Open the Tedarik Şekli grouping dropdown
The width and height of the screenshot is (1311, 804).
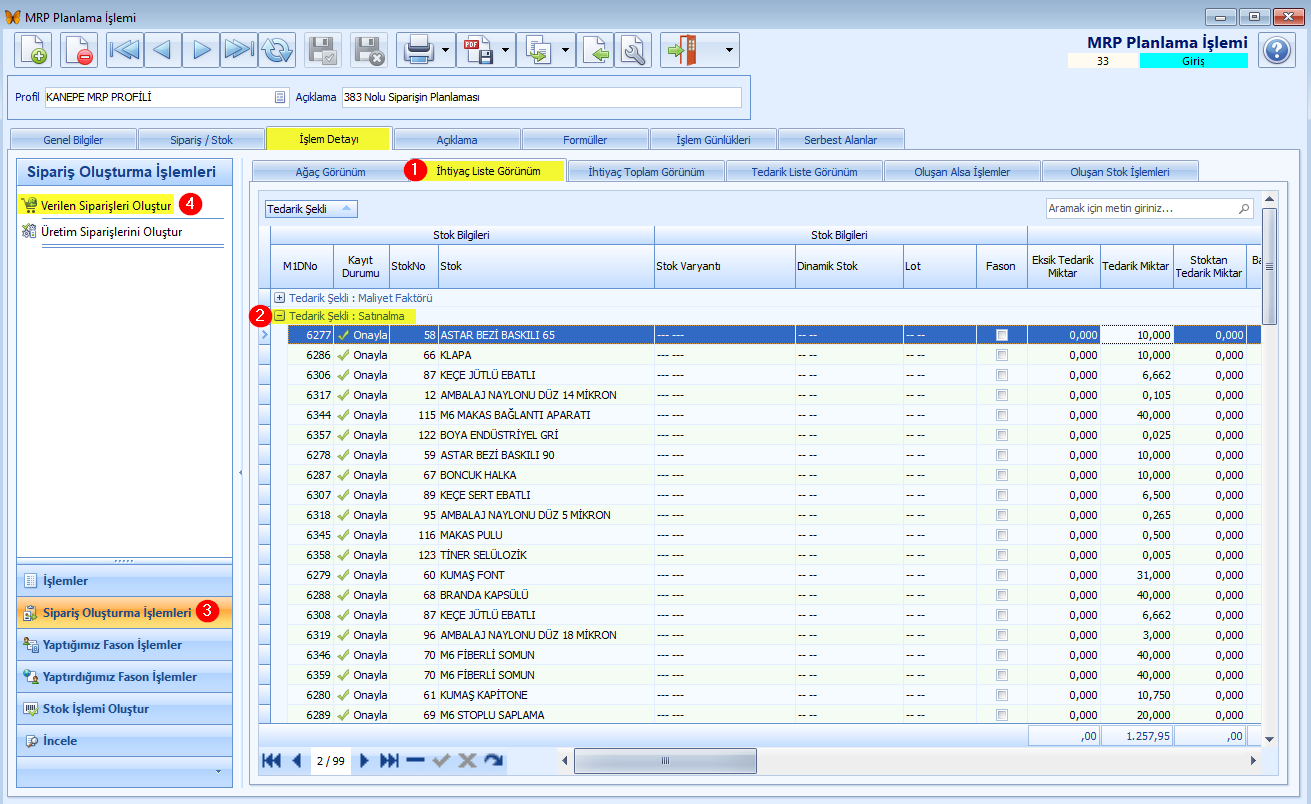click(311, 209)
